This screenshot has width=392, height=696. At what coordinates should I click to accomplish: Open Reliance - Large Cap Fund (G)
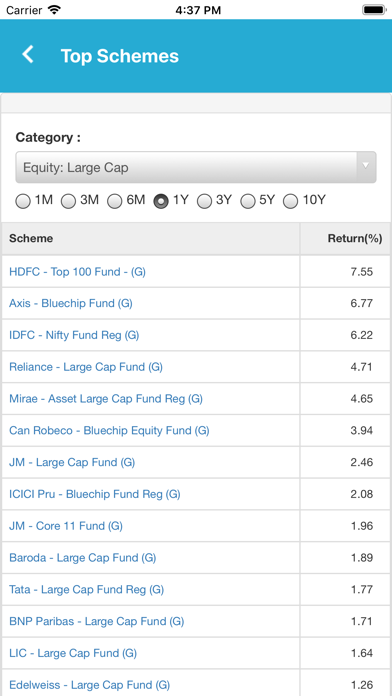pos(86,367)
